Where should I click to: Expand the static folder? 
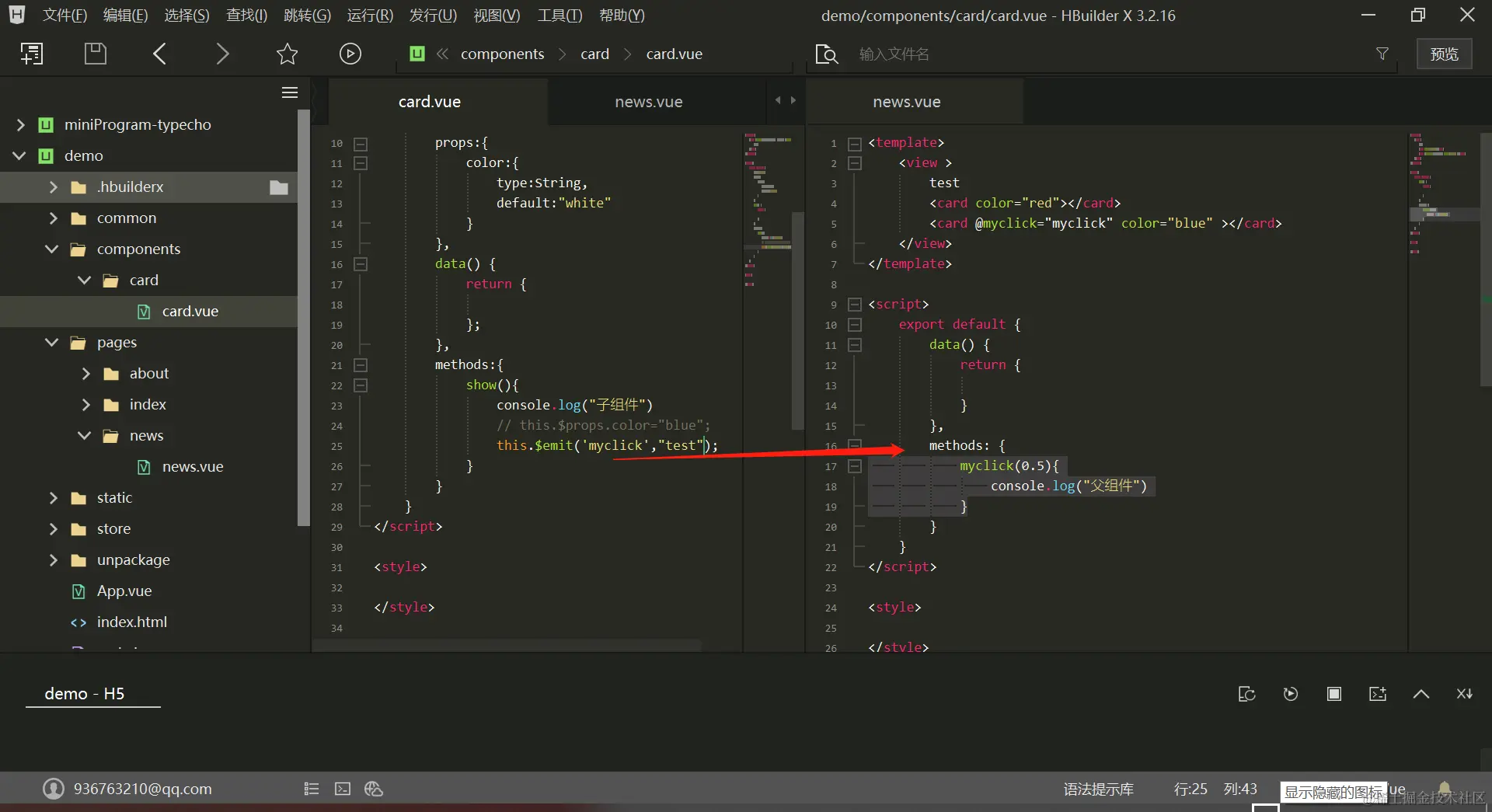[x=53, y=498]
